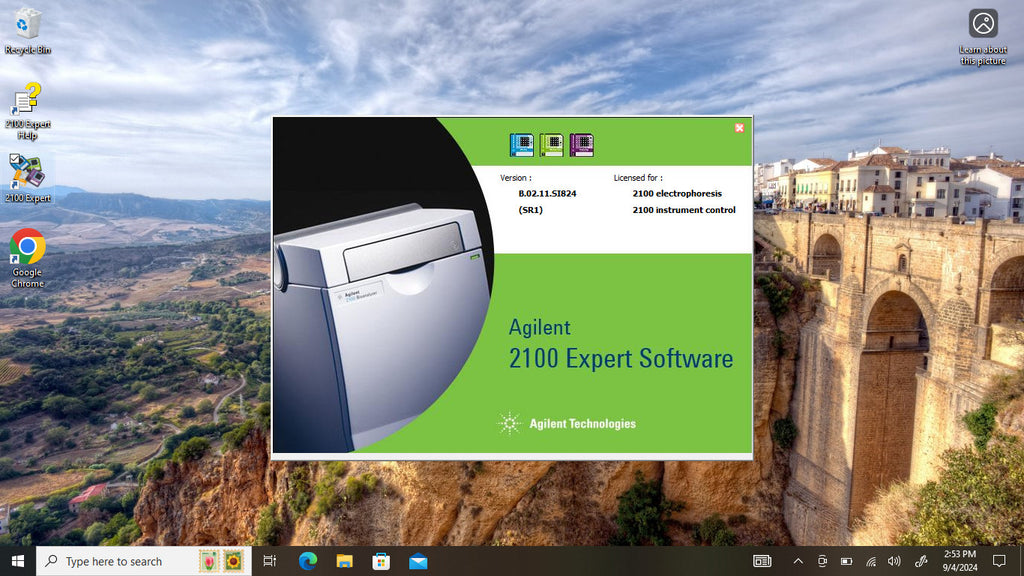Click the blue chip icon on splash screen
Viewport: 1024px width, 576px height.
(x=521, y=145)
